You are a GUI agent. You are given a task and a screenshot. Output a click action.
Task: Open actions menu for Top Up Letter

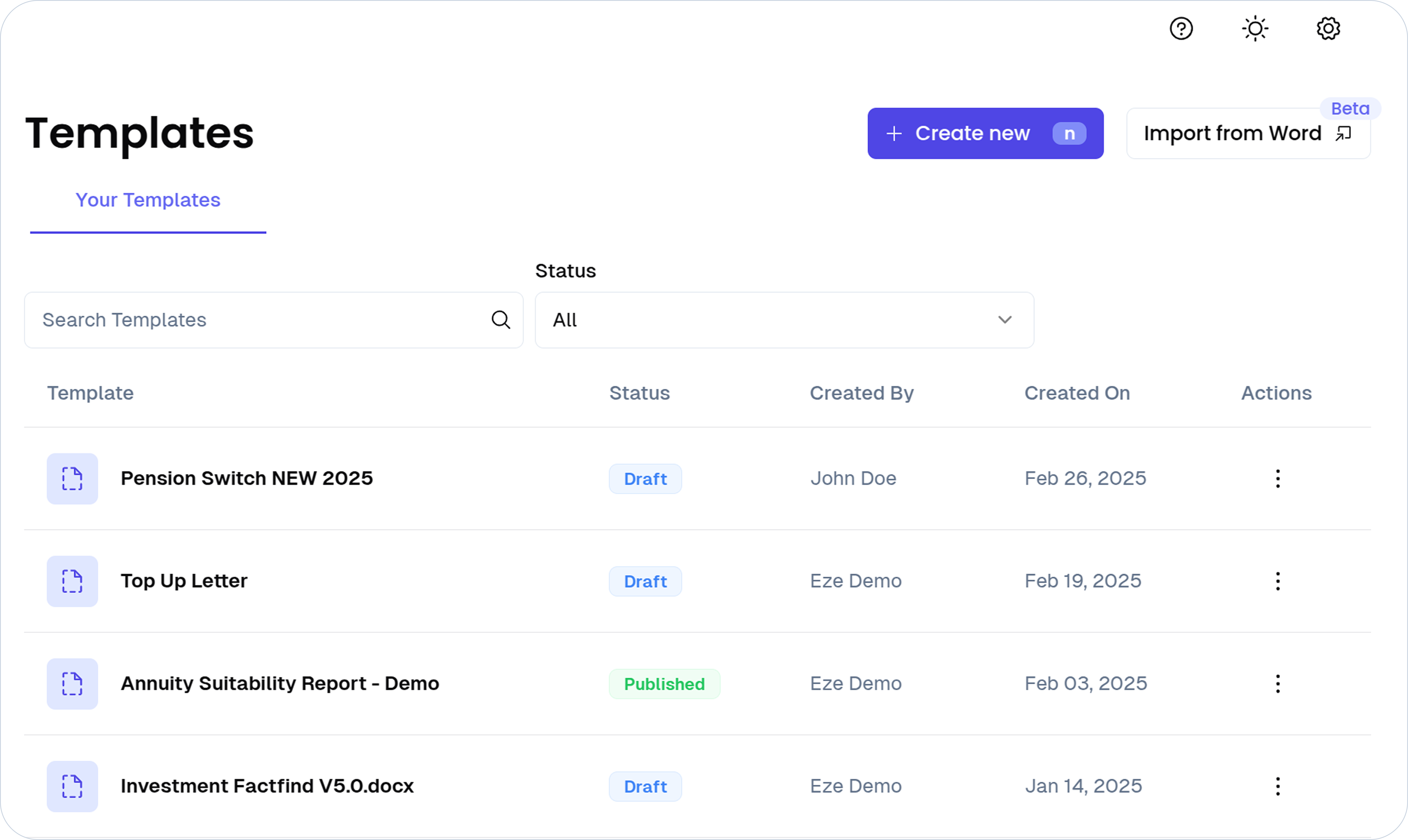point(1278,581)
